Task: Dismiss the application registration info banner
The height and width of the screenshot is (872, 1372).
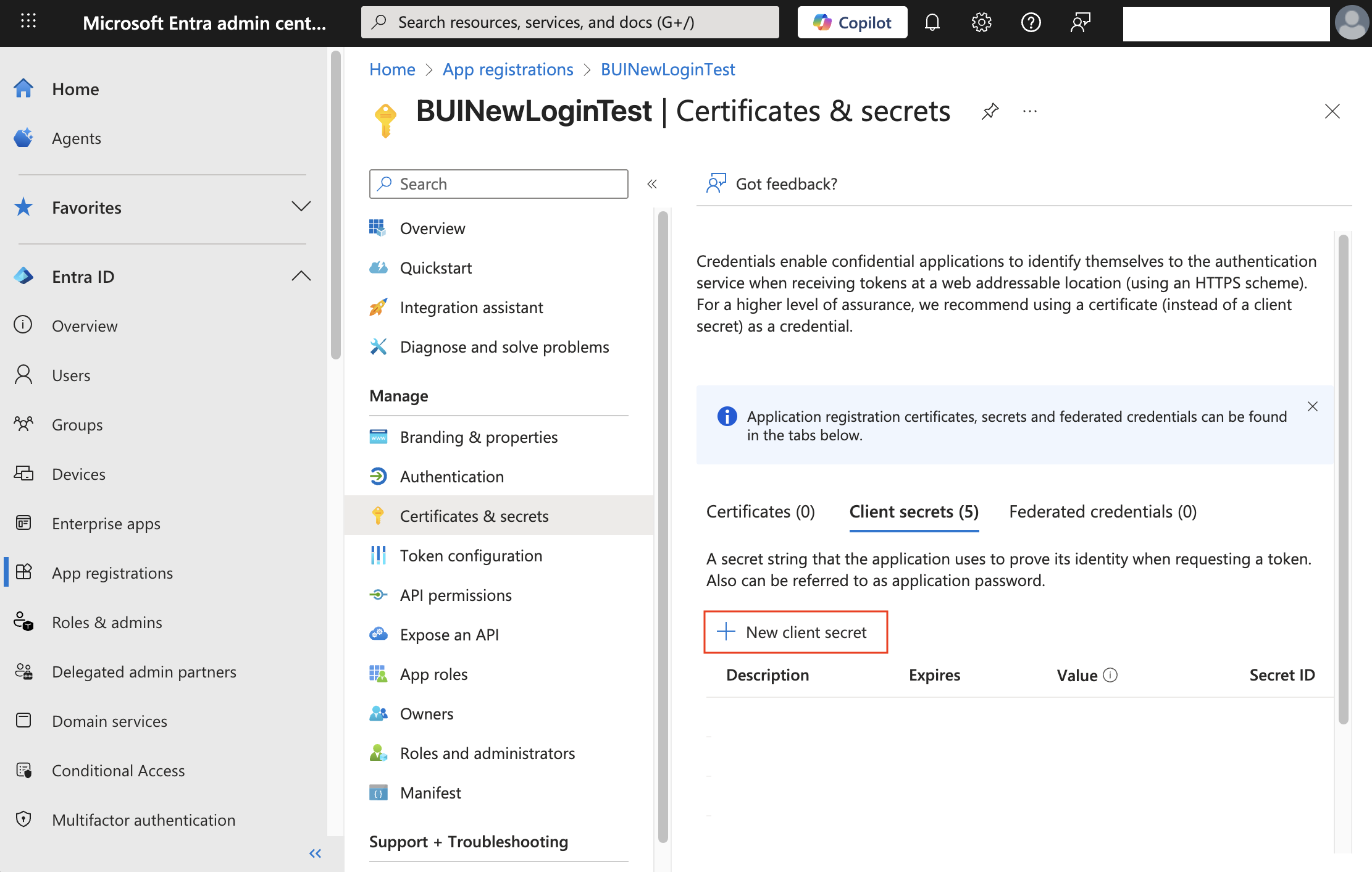Action: pos(1312,406)
